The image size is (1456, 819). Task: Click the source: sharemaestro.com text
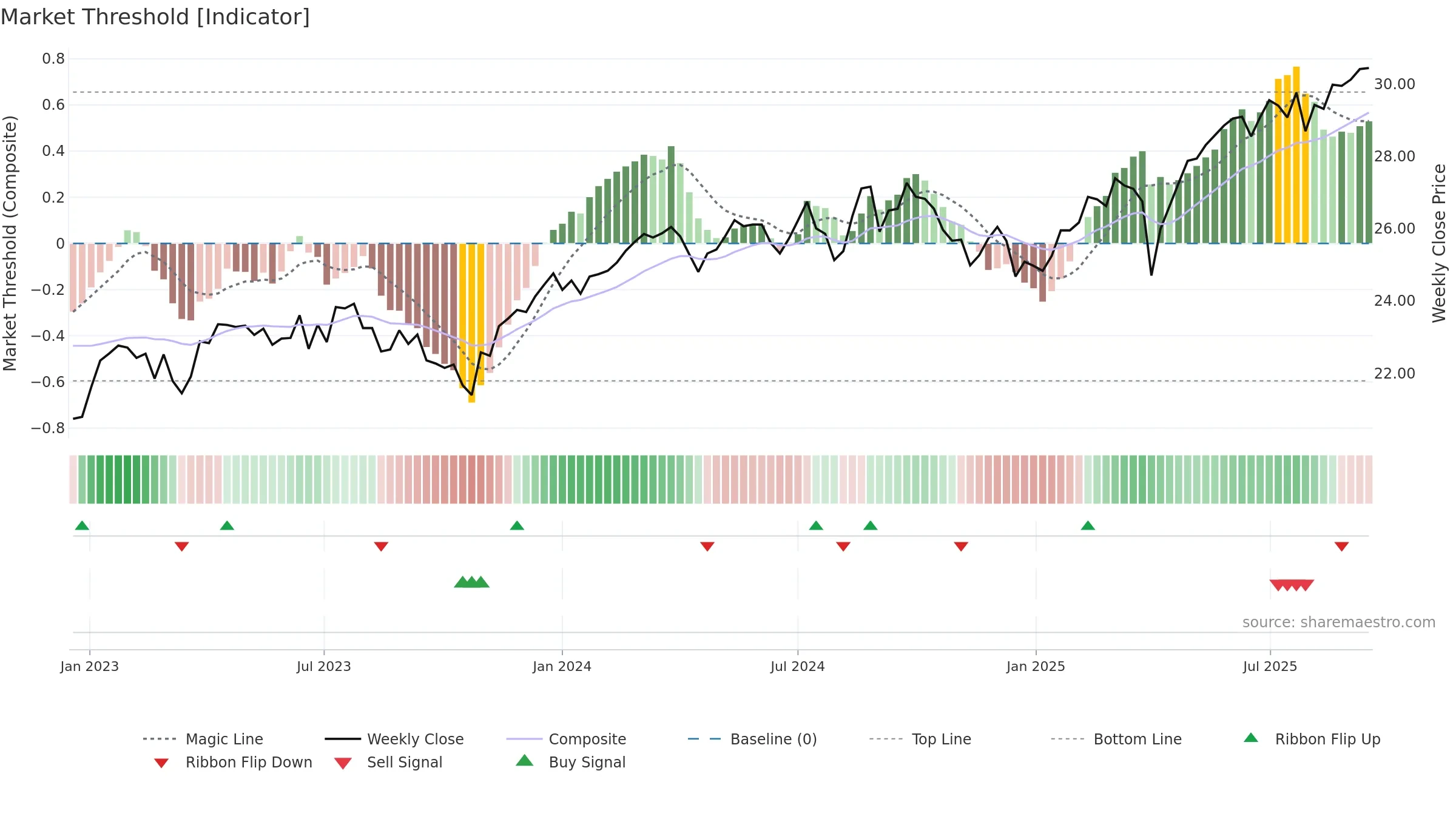pos(1339,622)
